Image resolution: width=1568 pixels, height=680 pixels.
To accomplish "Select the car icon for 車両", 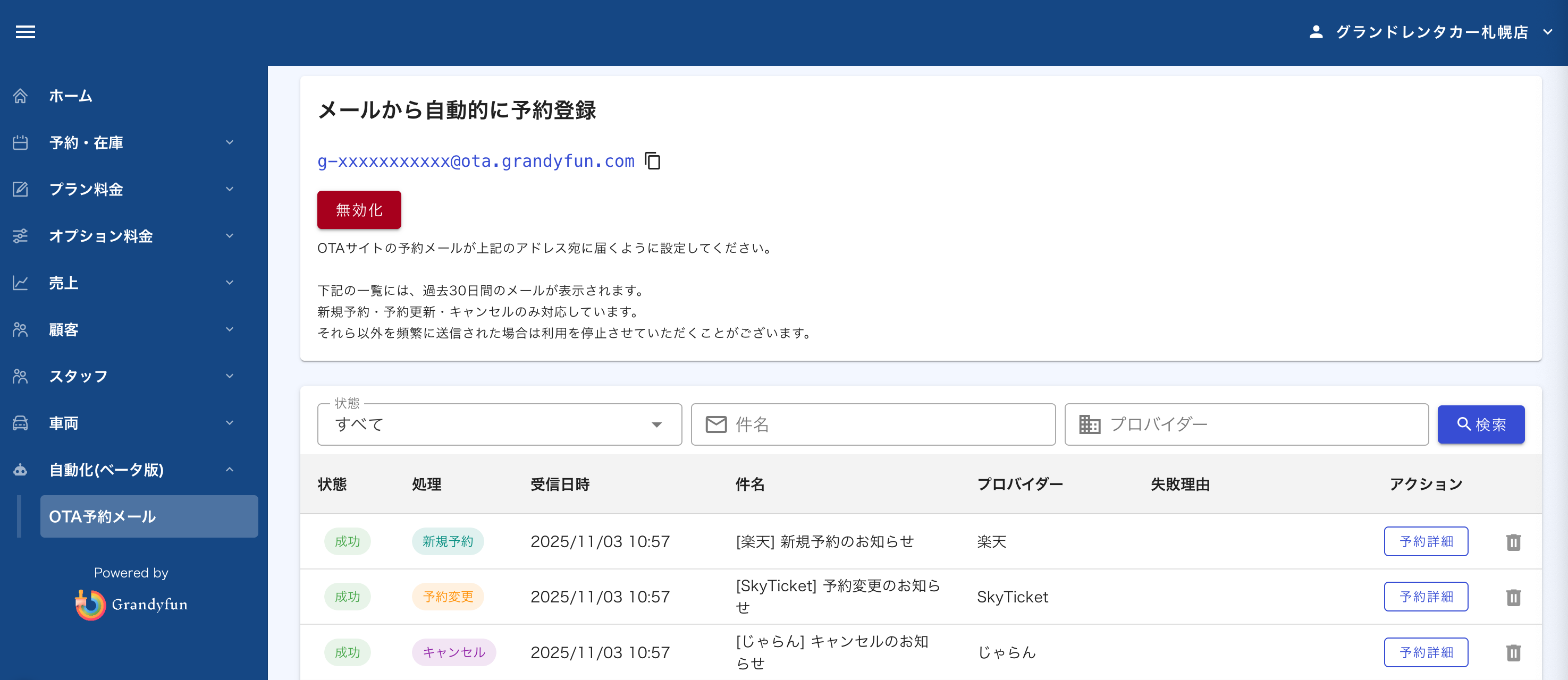I will pyautogui.click(x=21, y=423).
